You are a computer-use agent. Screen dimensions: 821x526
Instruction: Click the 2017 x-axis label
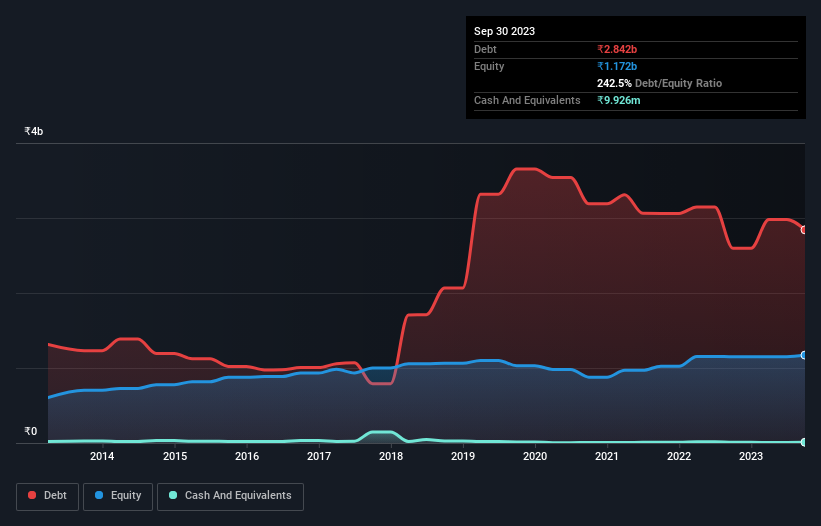point(319,456)
